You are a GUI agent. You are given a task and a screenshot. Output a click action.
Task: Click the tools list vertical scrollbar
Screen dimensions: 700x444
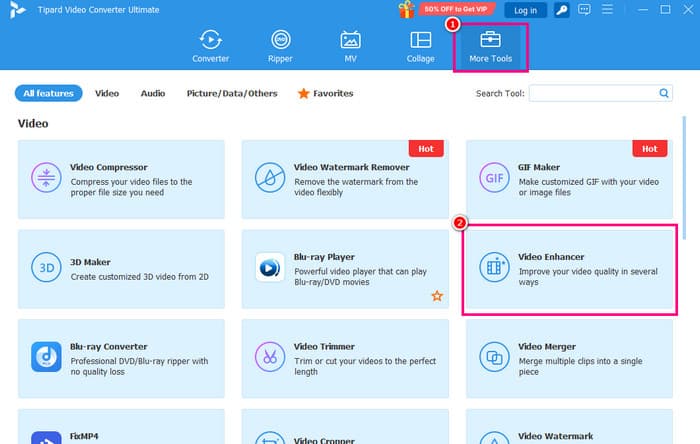click(684, 178)
